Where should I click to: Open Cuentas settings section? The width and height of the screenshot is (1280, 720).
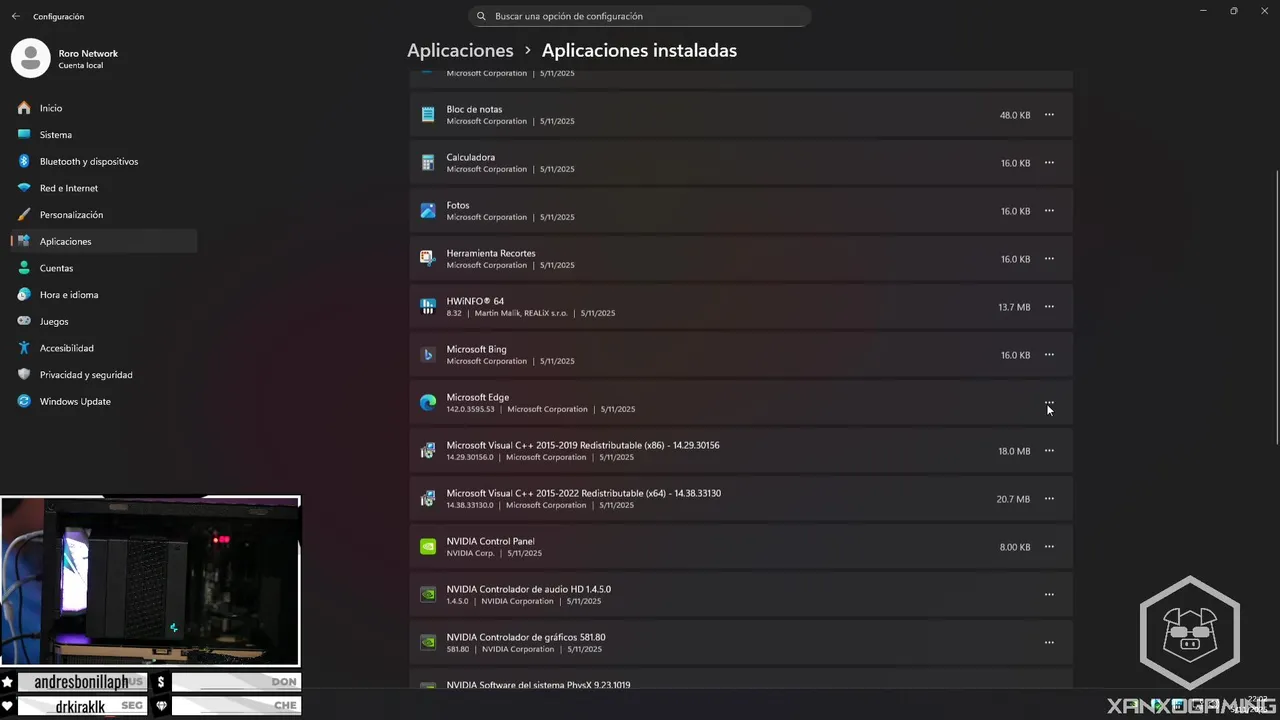pos(104,268)
